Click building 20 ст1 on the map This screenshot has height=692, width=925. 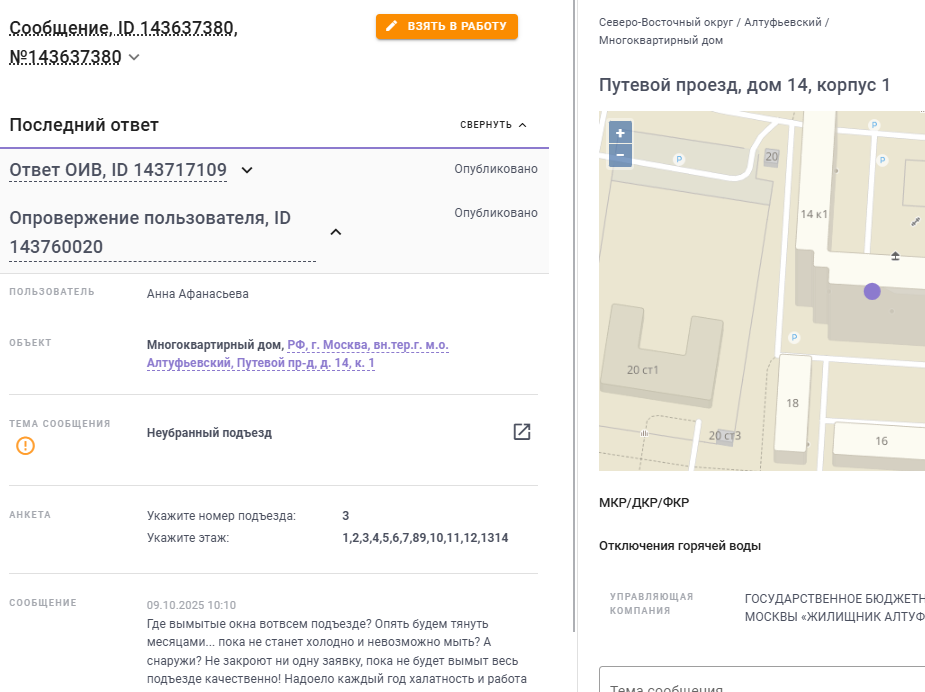tap(643, 368)
